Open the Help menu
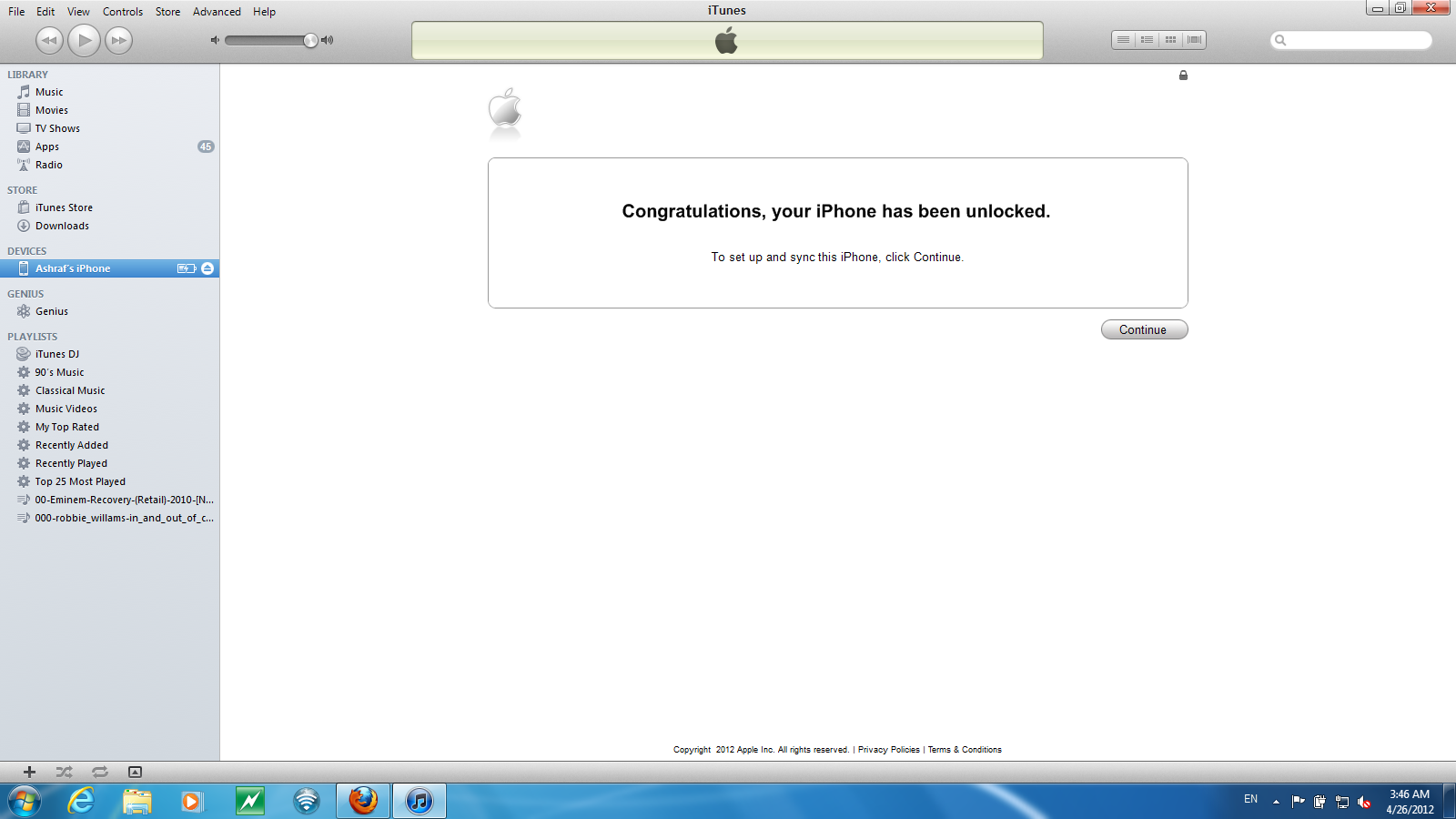This screenshot has width=1456, height=819. coord(264,12)
